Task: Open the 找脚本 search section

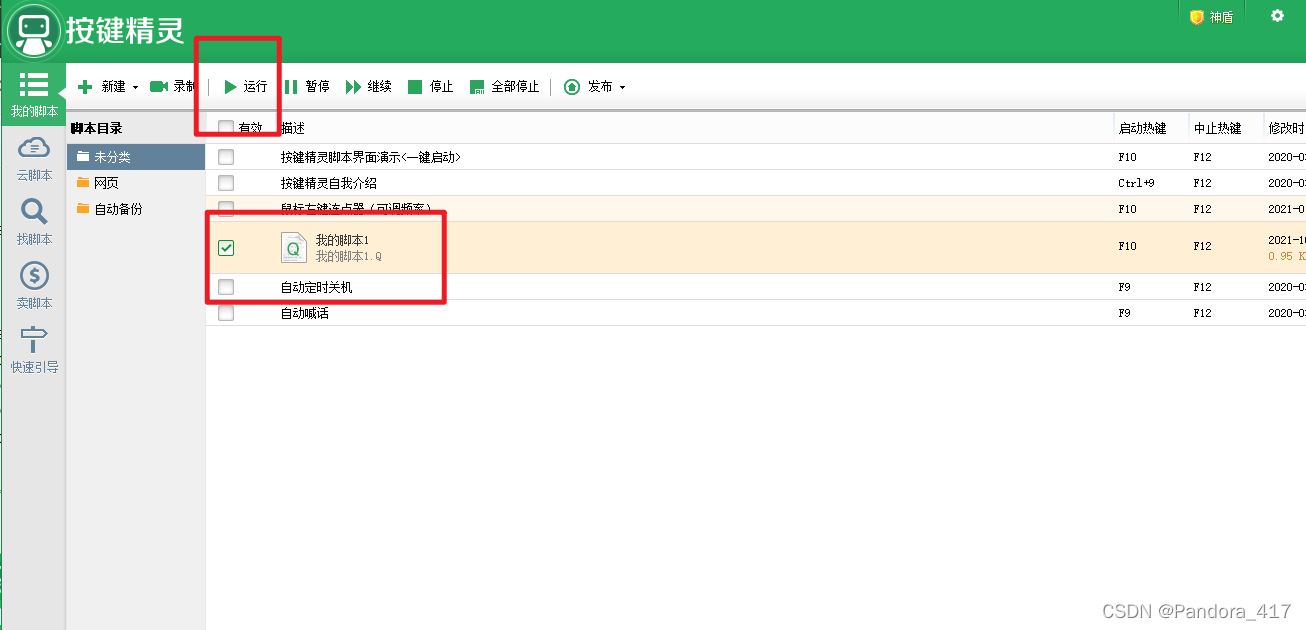Action: (x=34, y=222)
